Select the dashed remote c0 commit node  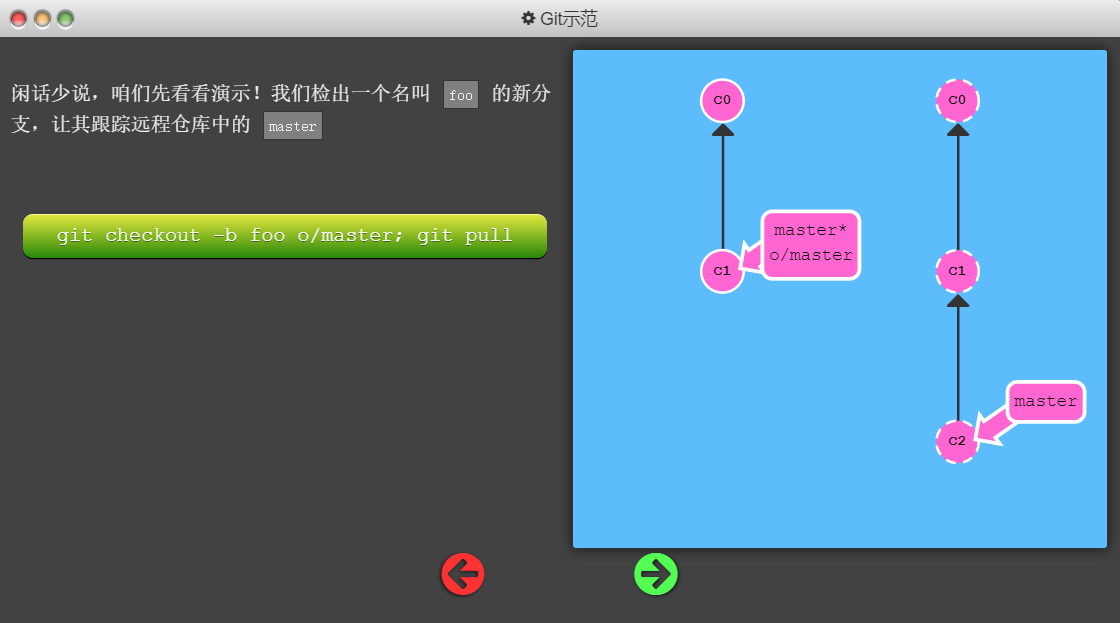[957, 101]
